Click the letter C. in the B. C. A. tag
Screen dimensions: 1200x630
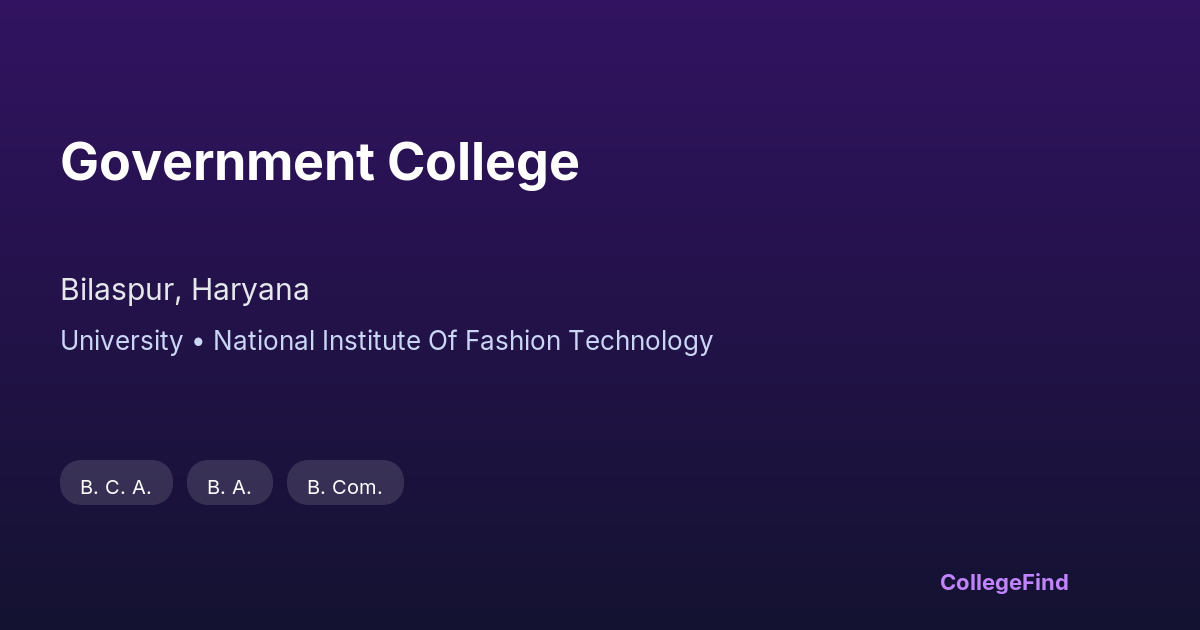(x=116, y=487)
